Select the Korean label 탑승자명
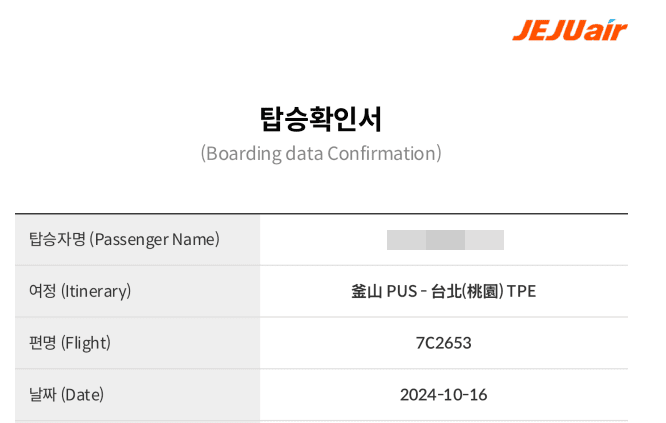 point(57,239)
